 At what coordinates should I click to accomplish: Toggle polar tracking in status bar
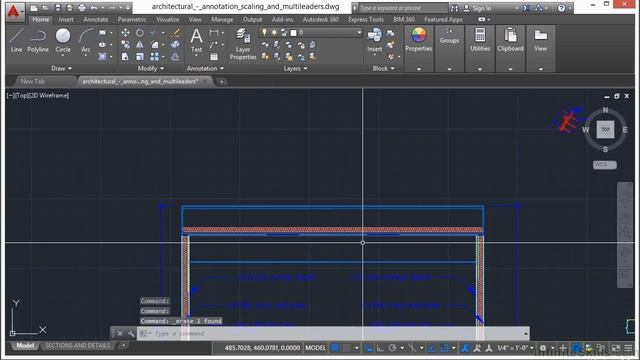click(x=392, y=348)
